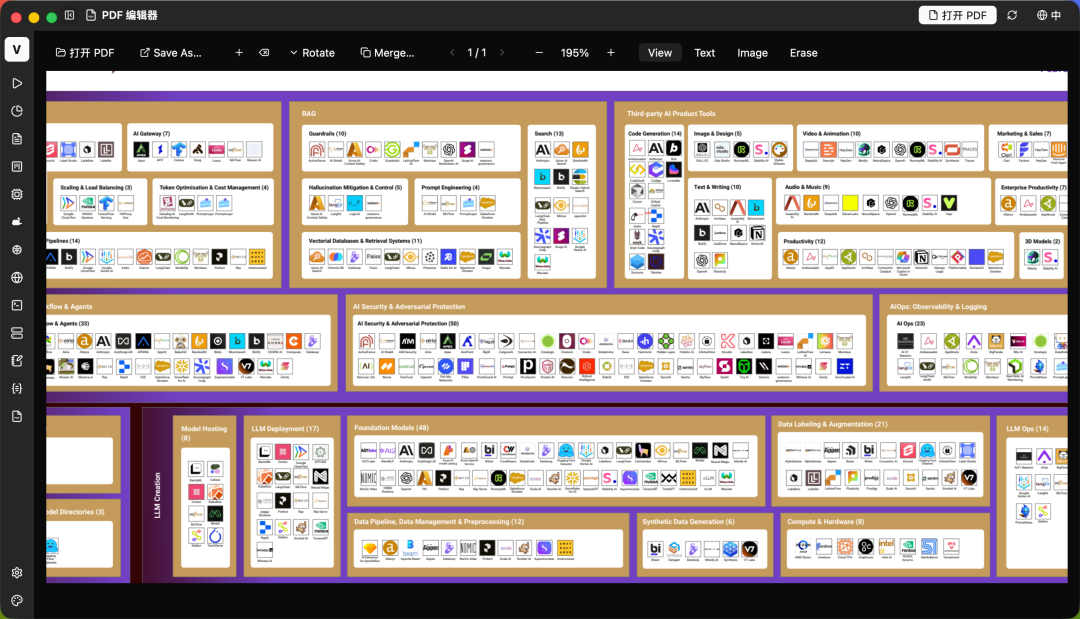Toggle sidebar collapse icon in title bar
1080x619 pixels.
[70, 15]
